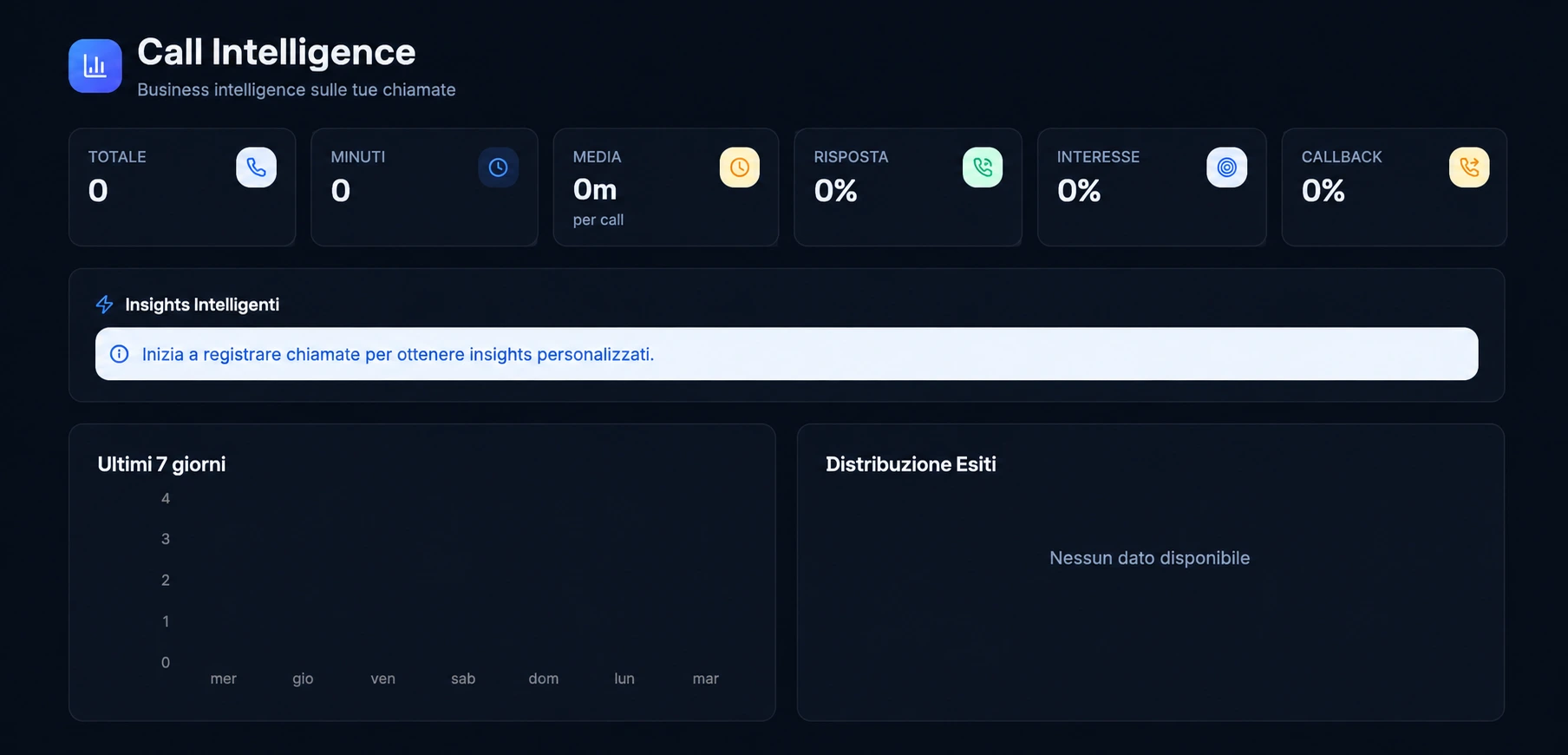Click the 'gio' label on the chart axis
Viewport: 1568px width, 755px height.
point(303,679)
